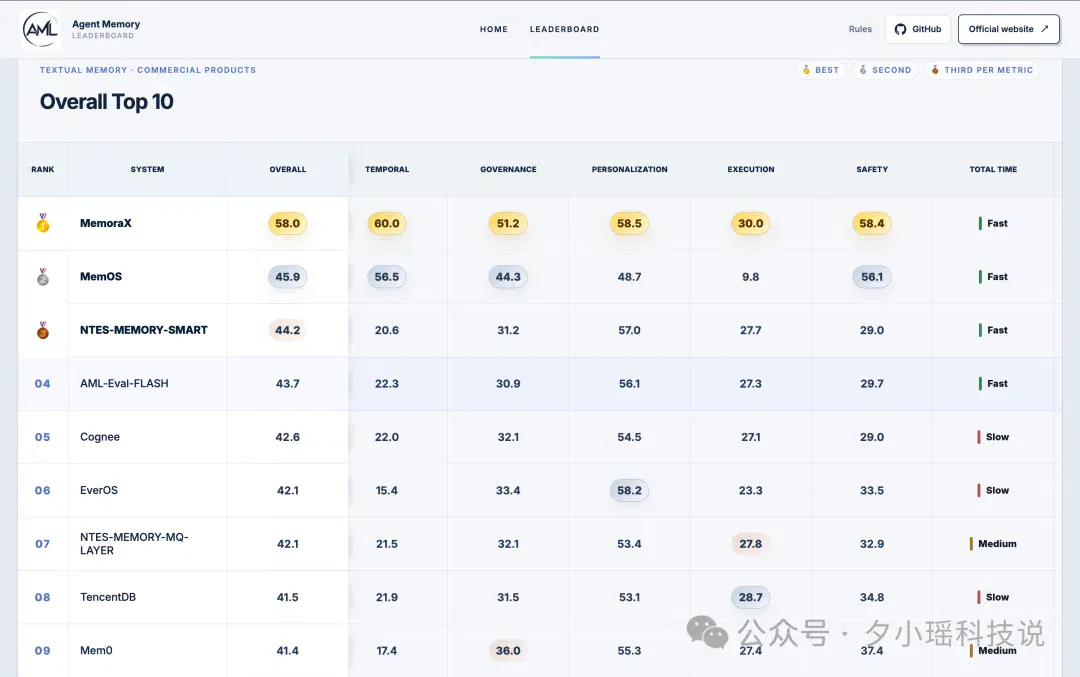Click the 44.2 overall score badge
This screenshot has width=1080, height=677.
pos(287,330)
